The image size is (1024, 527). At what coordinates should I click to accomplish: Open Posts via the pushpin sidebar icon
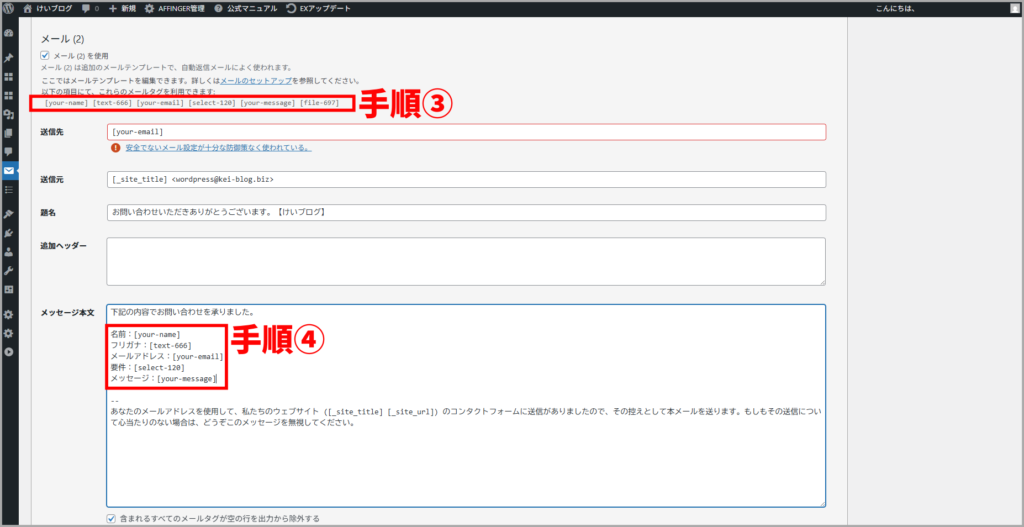[9, 57]
